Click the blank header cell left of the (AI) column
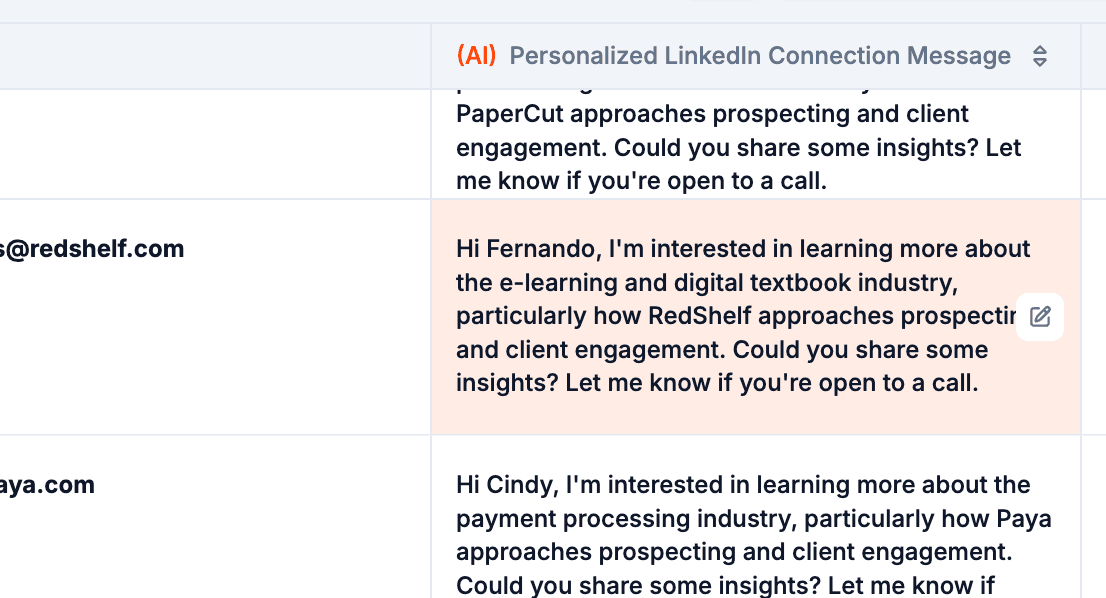 click(215, 56)
